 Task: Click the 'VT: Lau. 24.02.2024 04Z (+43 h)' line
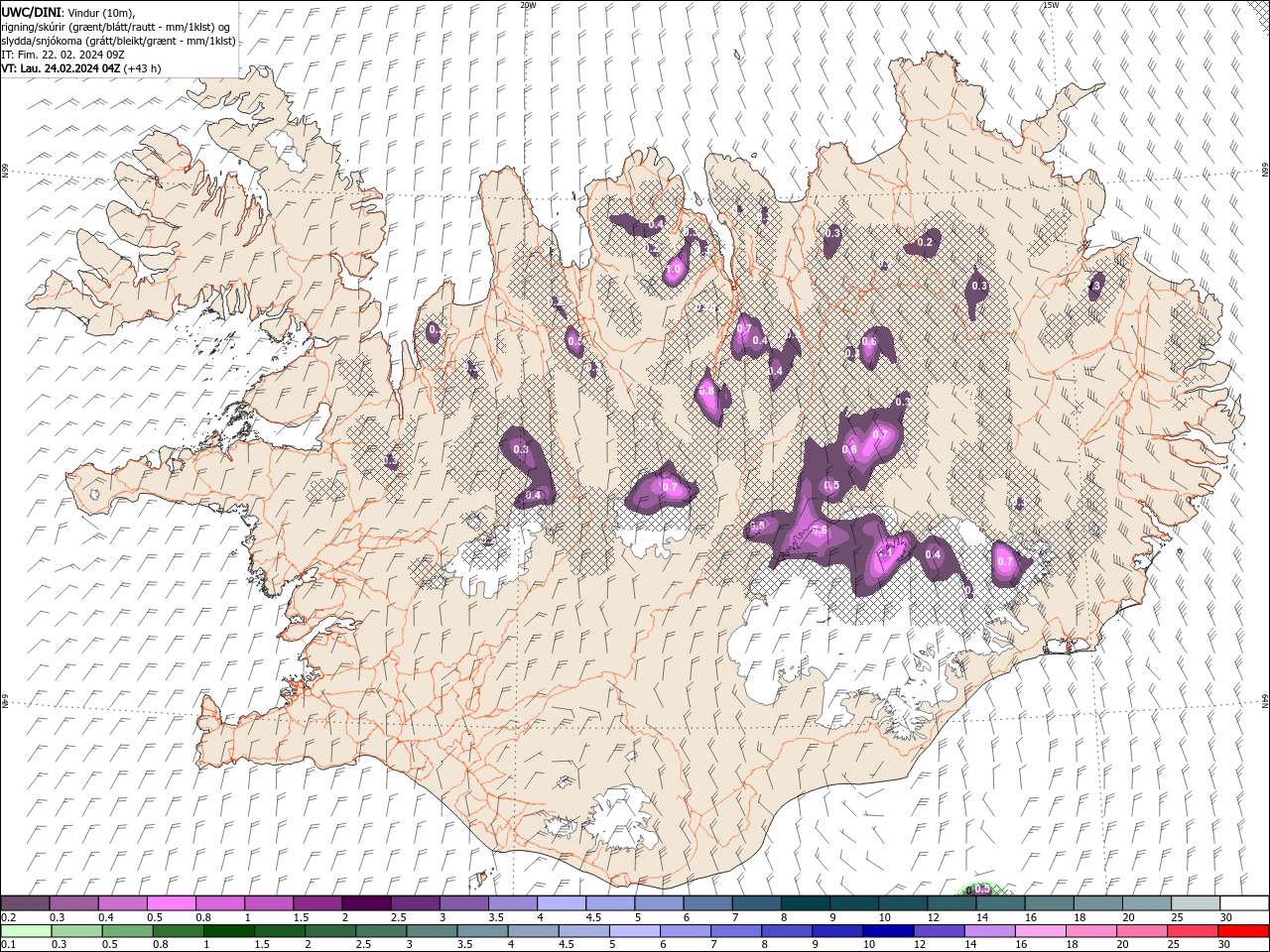tap(80, 68)
